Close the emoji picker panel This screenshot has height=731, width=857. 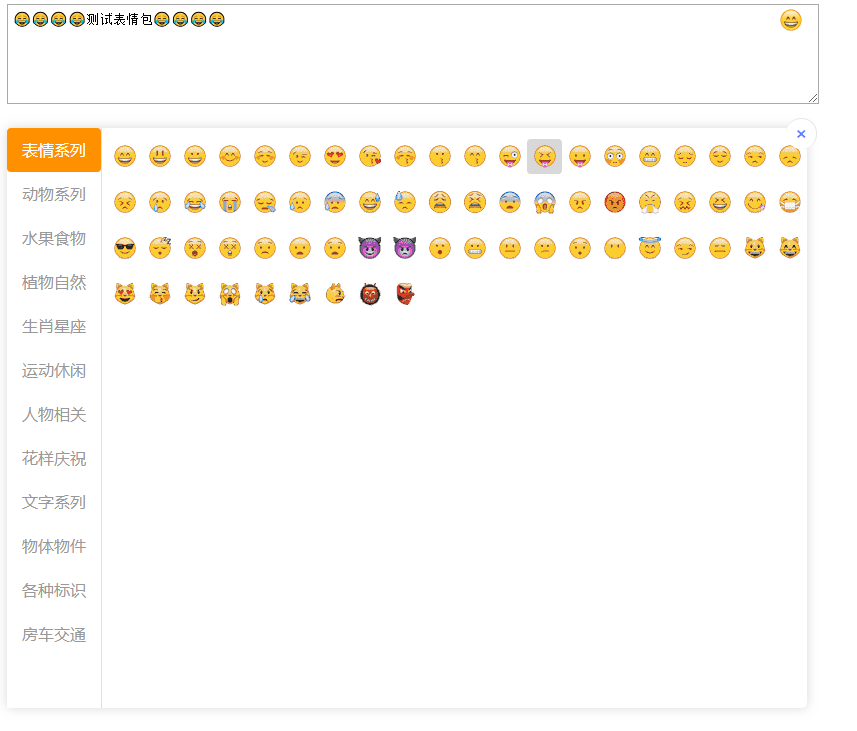point(801,133)
